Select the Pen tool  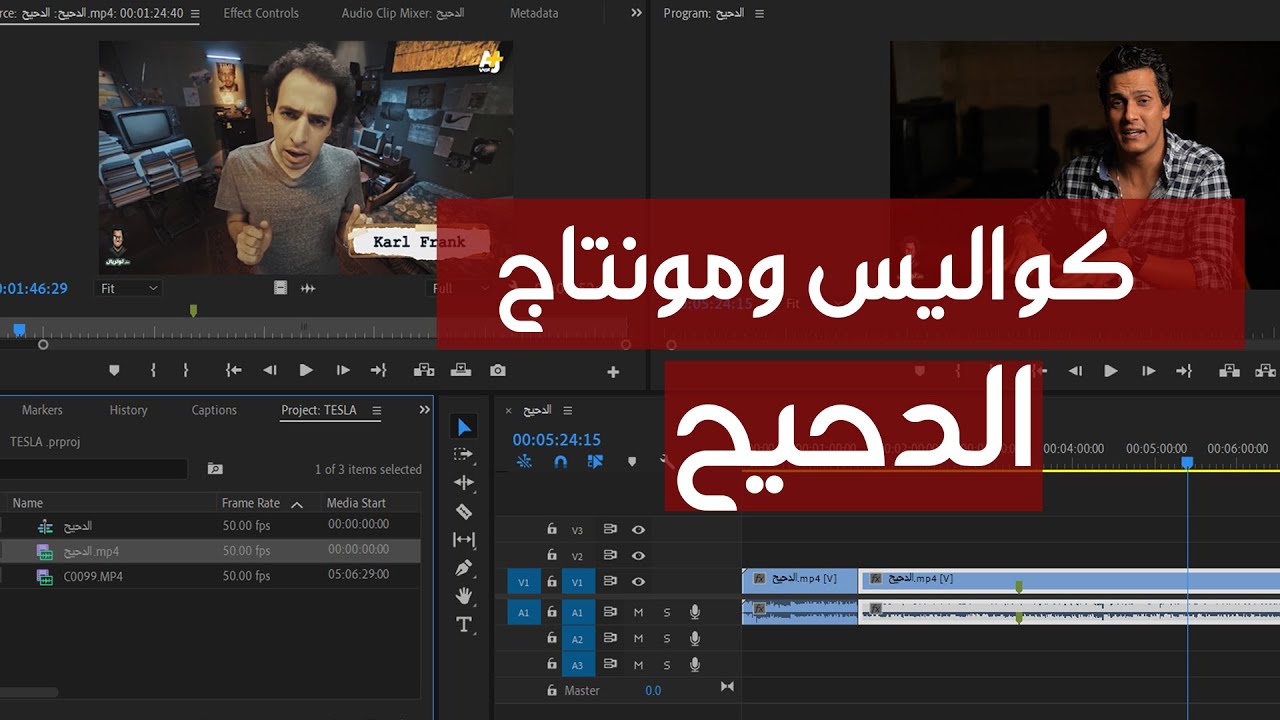coord(464,568)
